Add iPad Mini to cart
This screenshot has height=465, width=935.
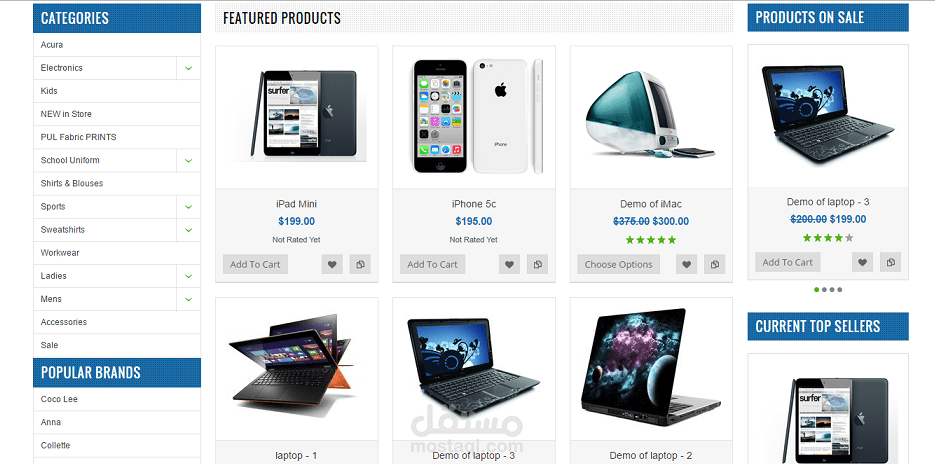tap(255, 264)
